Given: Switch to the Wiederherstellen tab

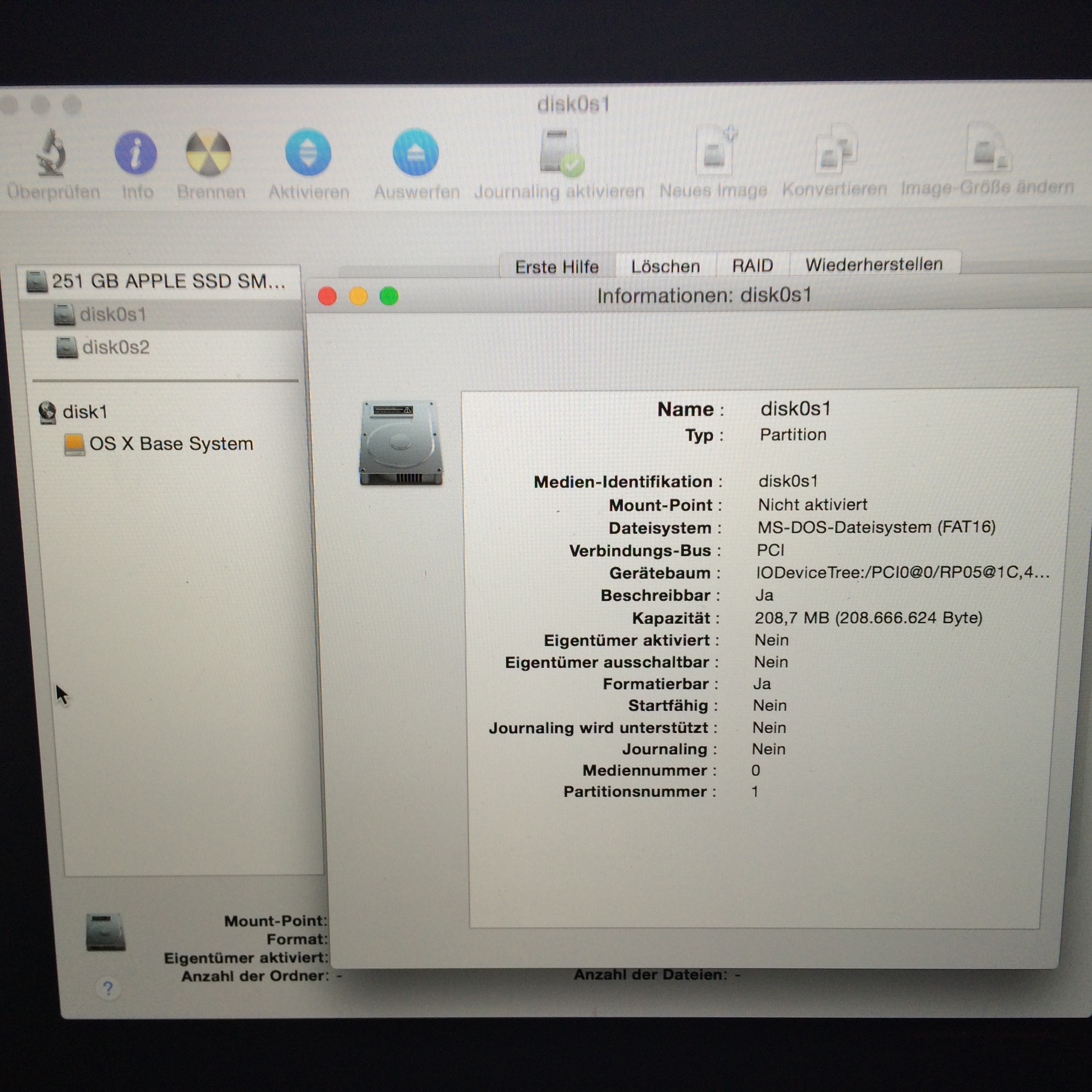Looking at the screenshot, I should [874, 264].
